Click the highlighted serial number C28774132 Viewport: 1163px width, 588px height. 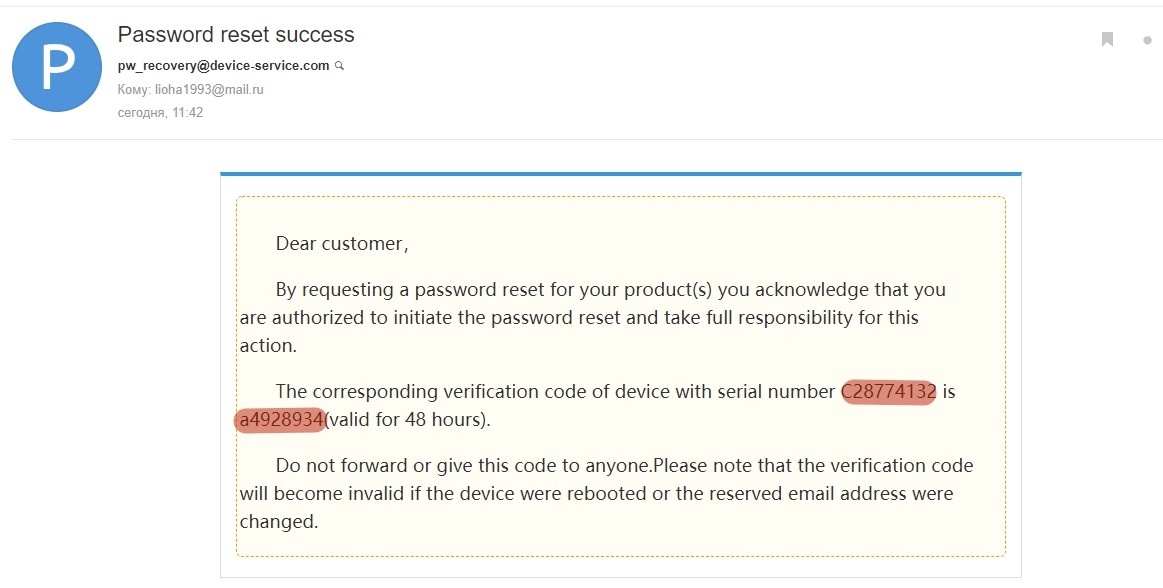click(x=888, y=392)
